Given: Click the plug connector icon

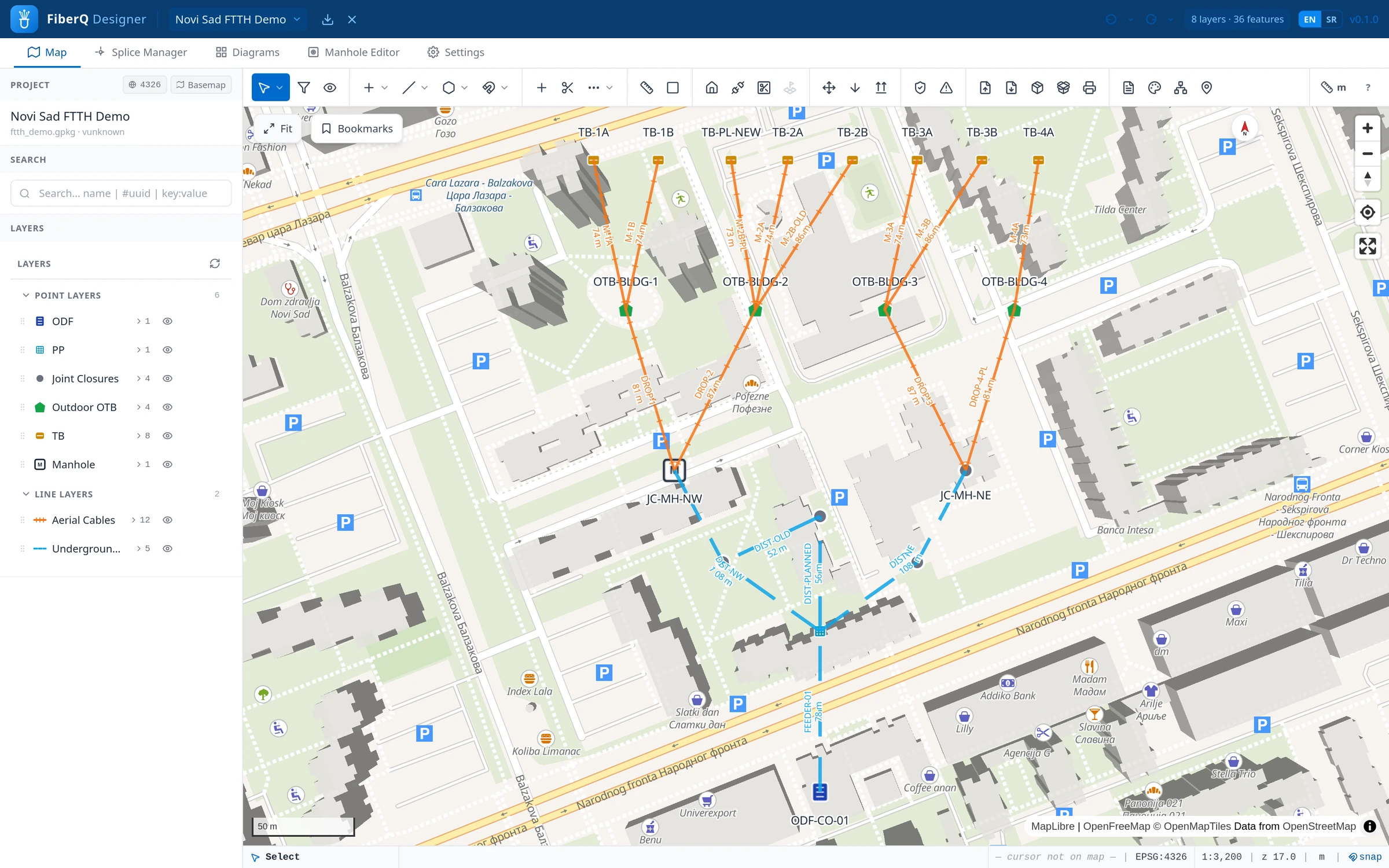Looking at the screenshot, I should coord(738,87).
